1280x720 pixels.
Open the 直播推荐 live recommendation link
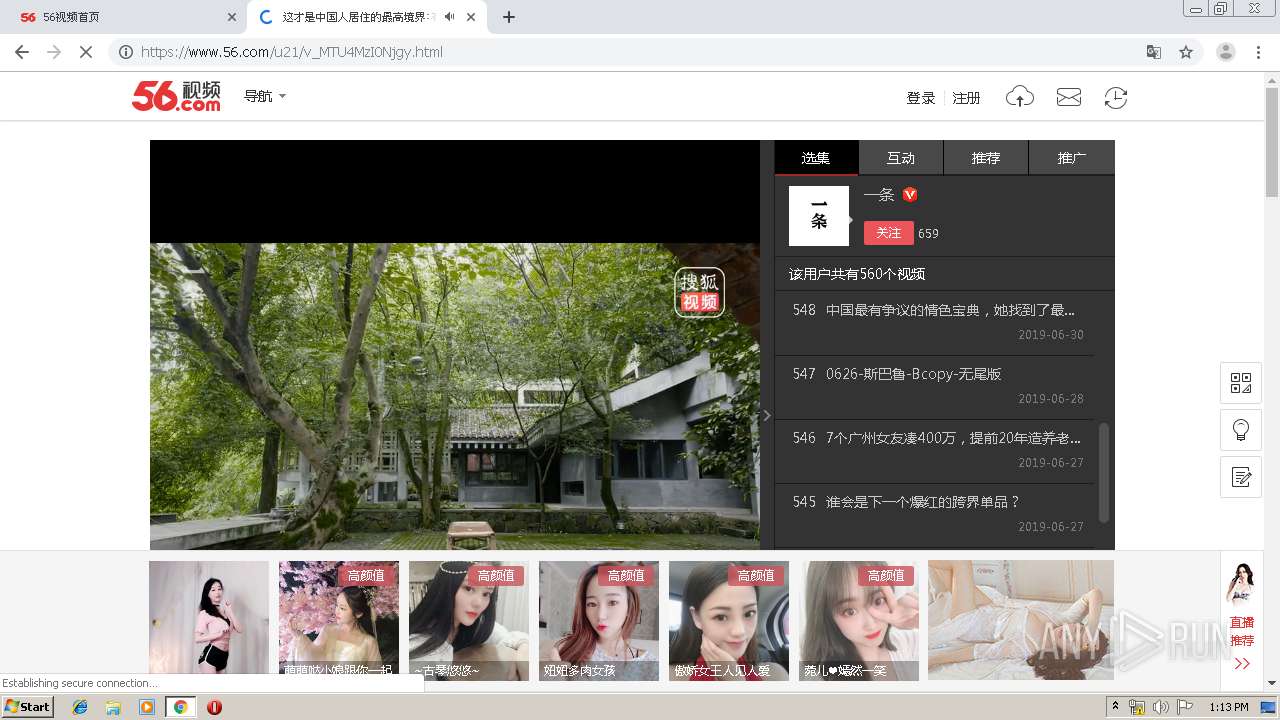point(1242,631)
